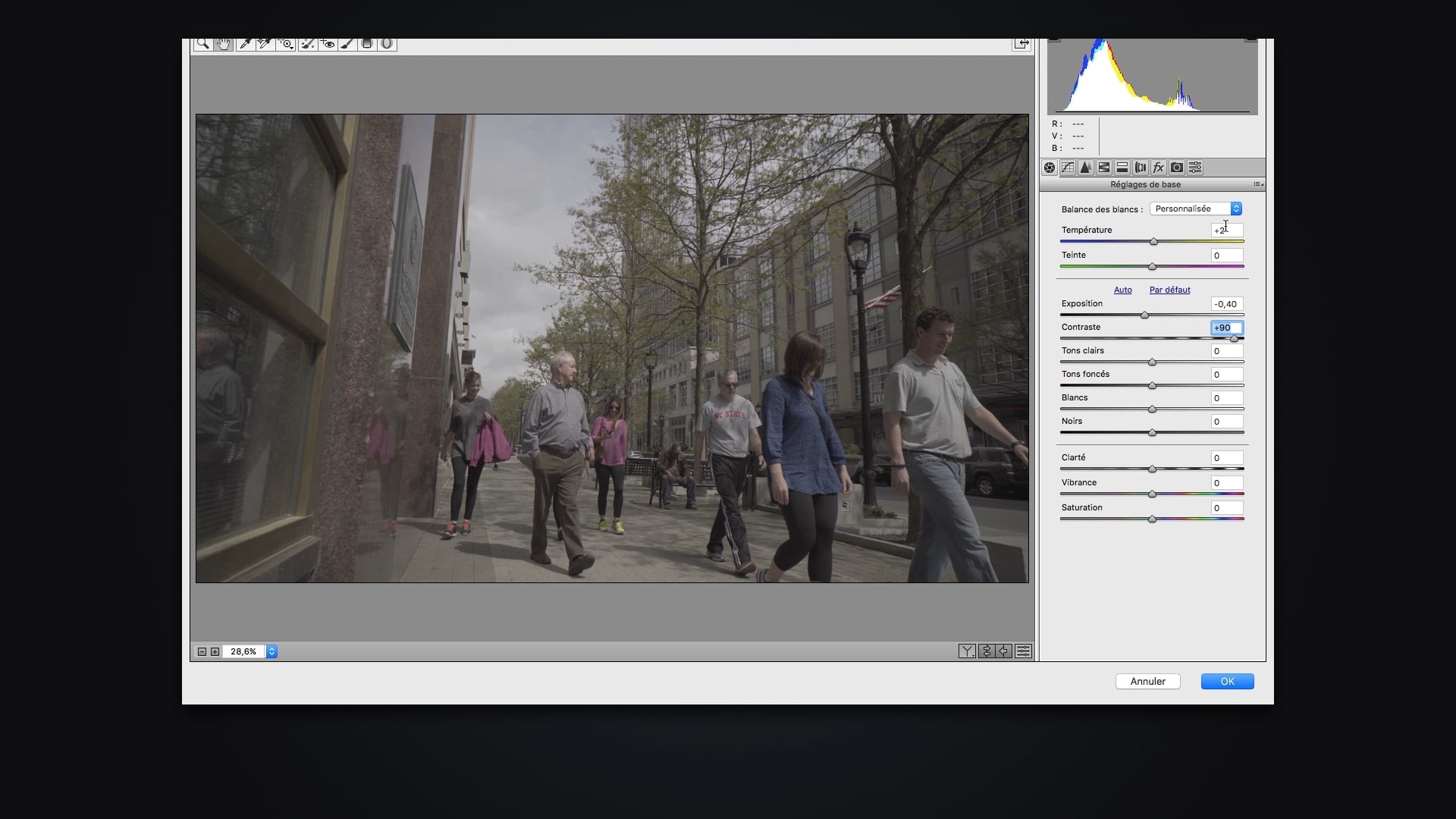Open the Presets panel
Viewport: 1456px width, 819px height.
[x=1195, y=168]
